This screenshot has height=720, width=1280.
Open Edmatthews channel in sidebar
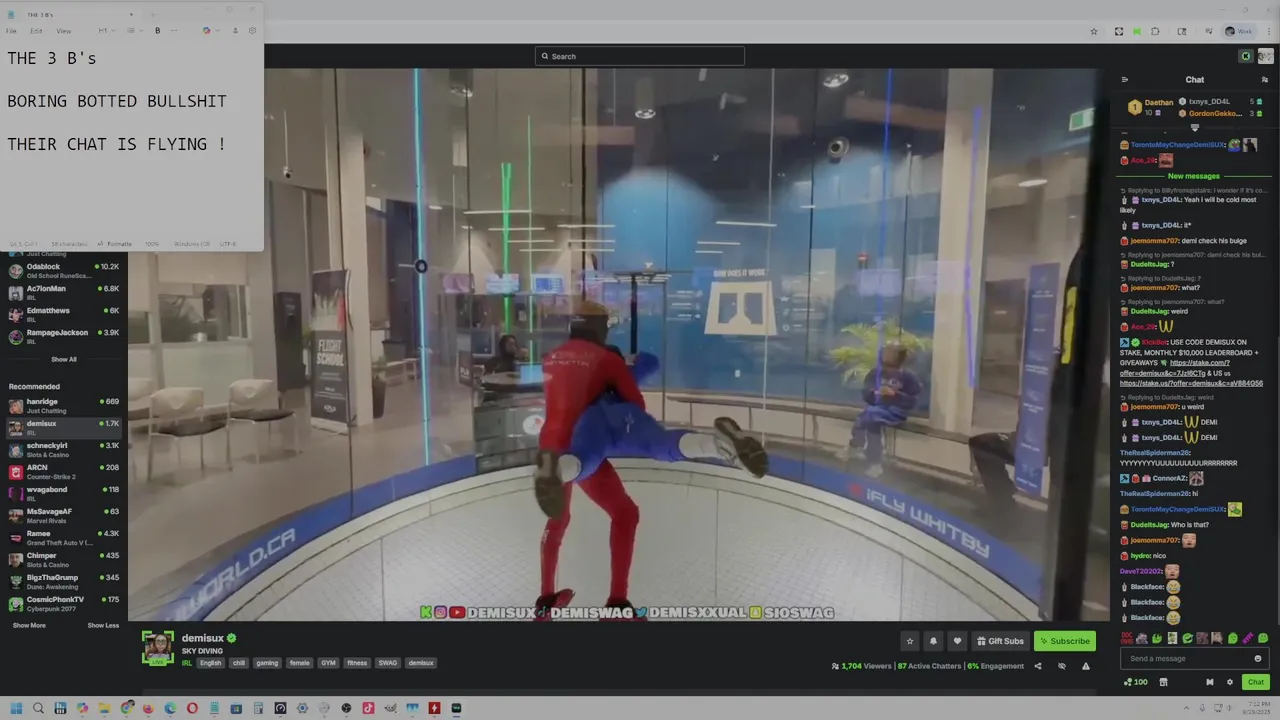(64, 315)
